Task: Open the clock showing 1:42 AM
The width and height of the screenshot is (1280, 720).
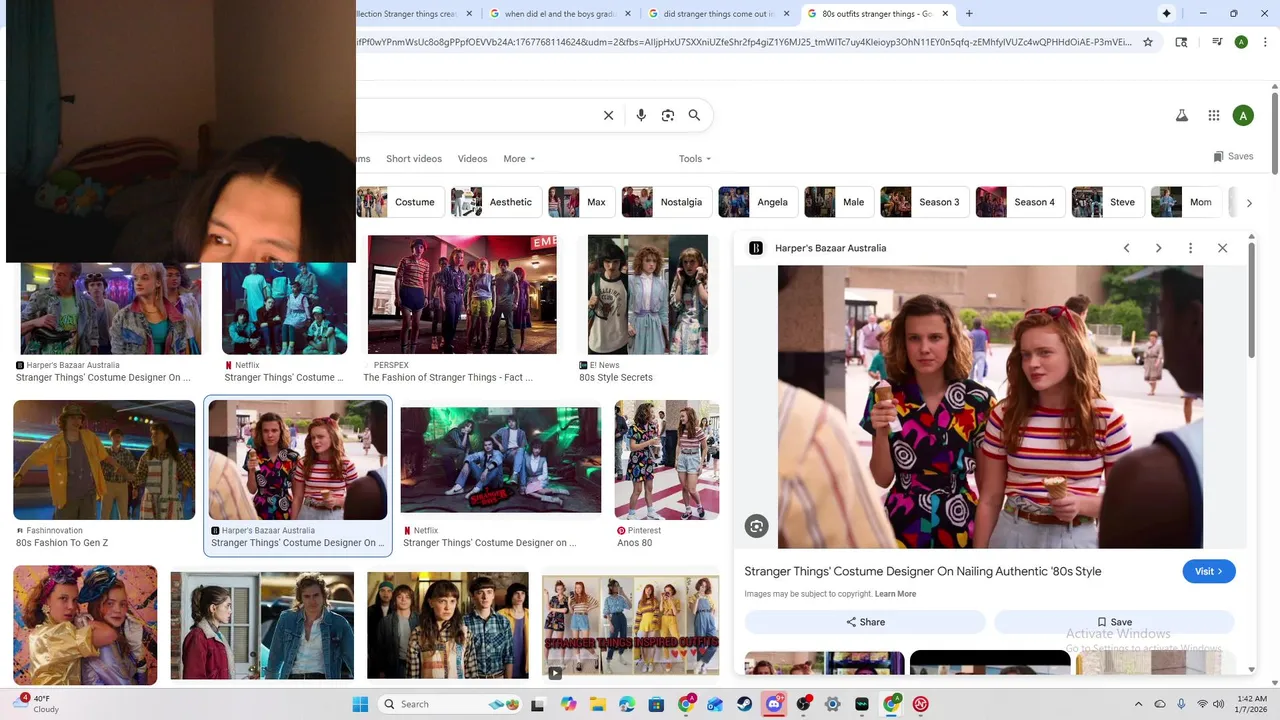Action: coord(1252,704)
